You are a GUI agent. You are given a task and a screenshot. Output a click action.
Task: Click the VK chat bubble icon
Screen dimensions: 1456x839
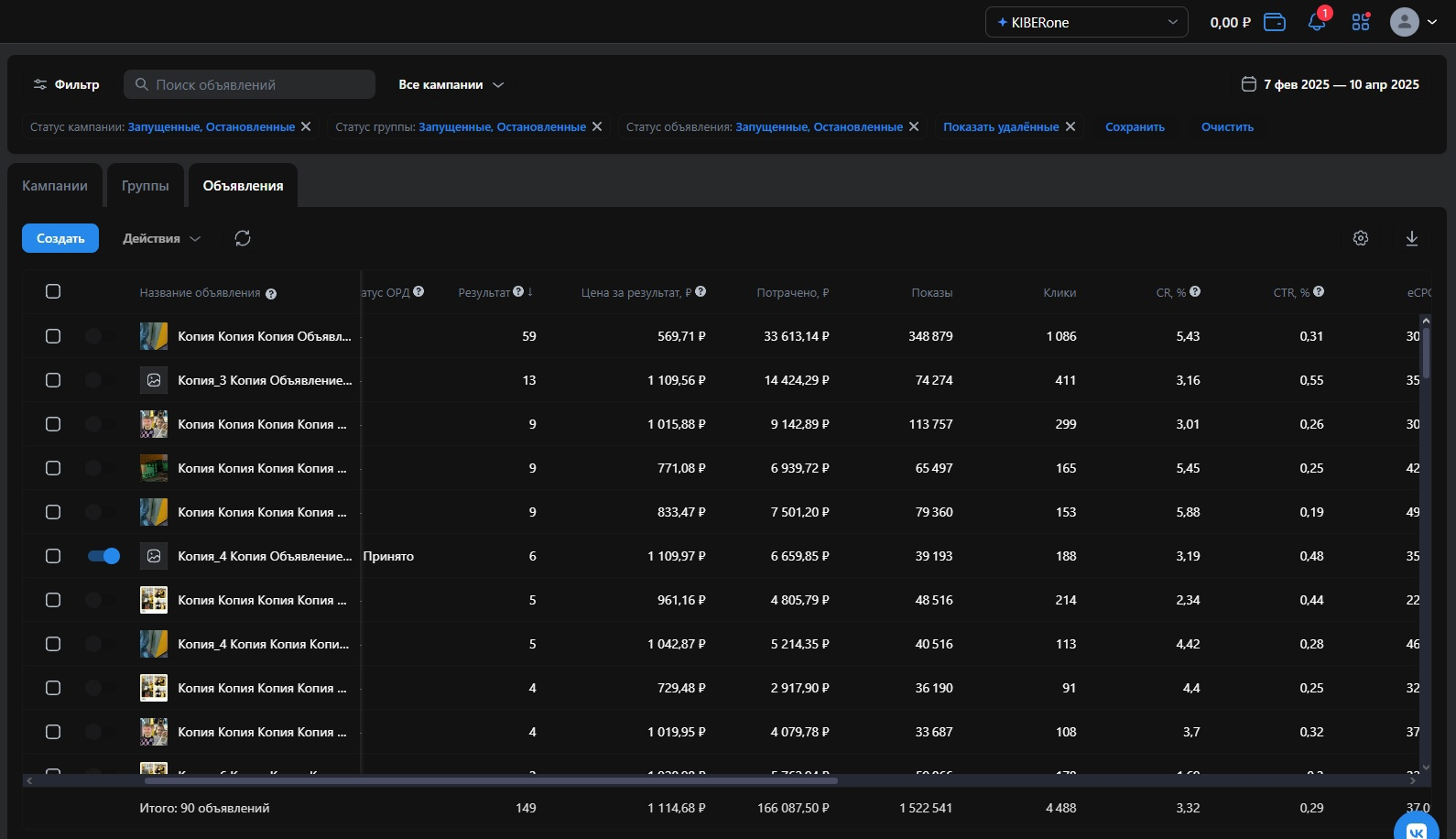coord(1417,830)
